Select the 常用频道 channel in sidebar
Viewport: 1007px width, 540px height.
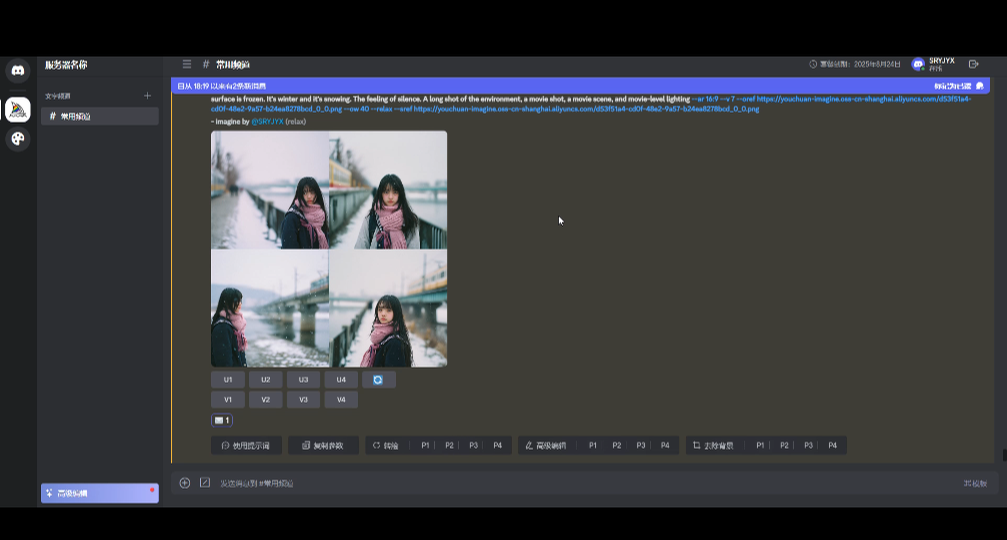[99, 116]
